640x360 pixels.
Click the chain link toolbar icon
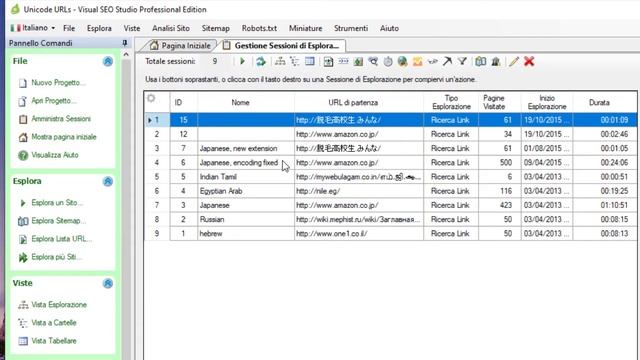[433, 62]
